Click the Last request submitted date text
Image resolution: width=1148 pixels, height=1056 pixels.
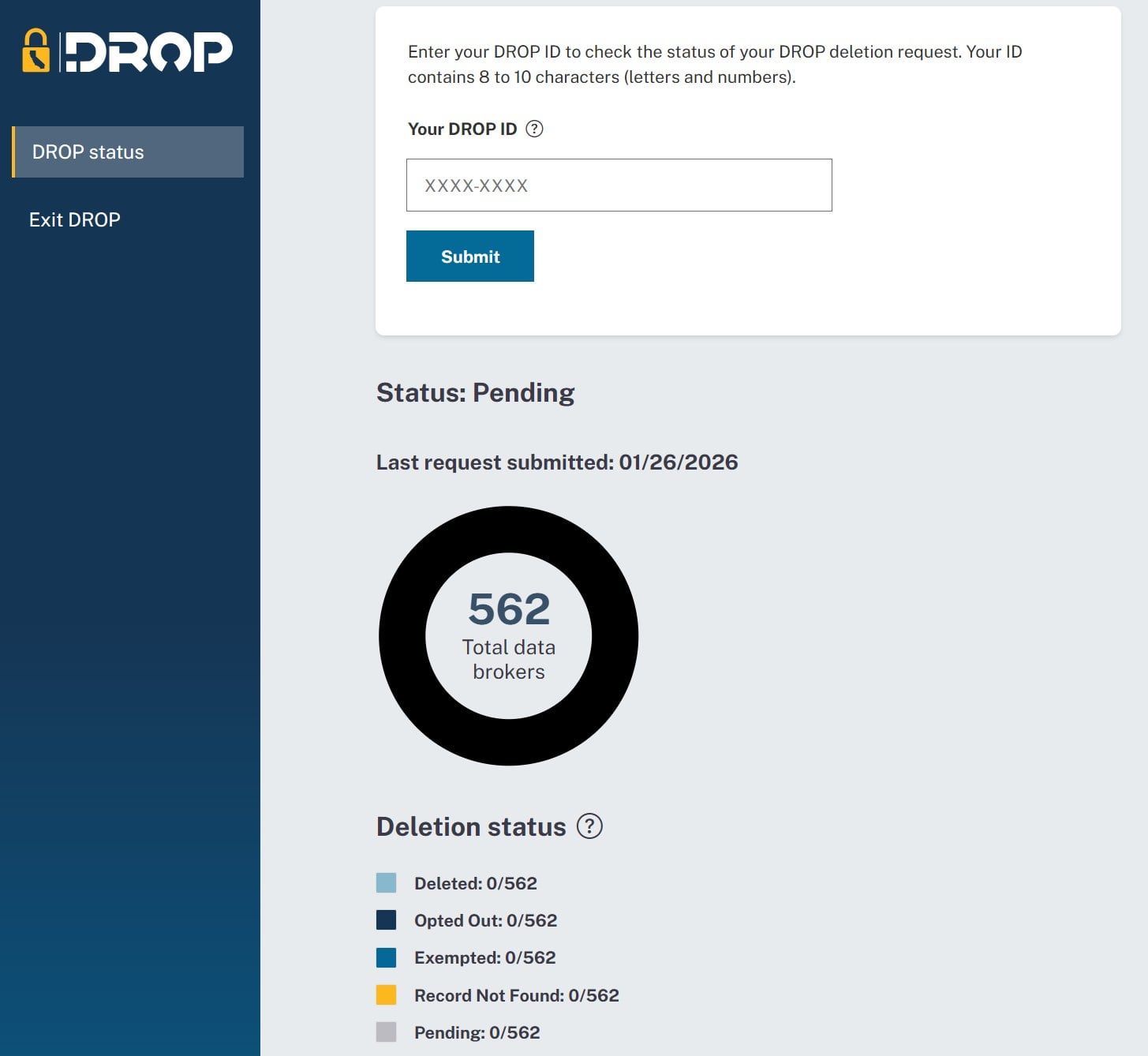click(557, 462)
